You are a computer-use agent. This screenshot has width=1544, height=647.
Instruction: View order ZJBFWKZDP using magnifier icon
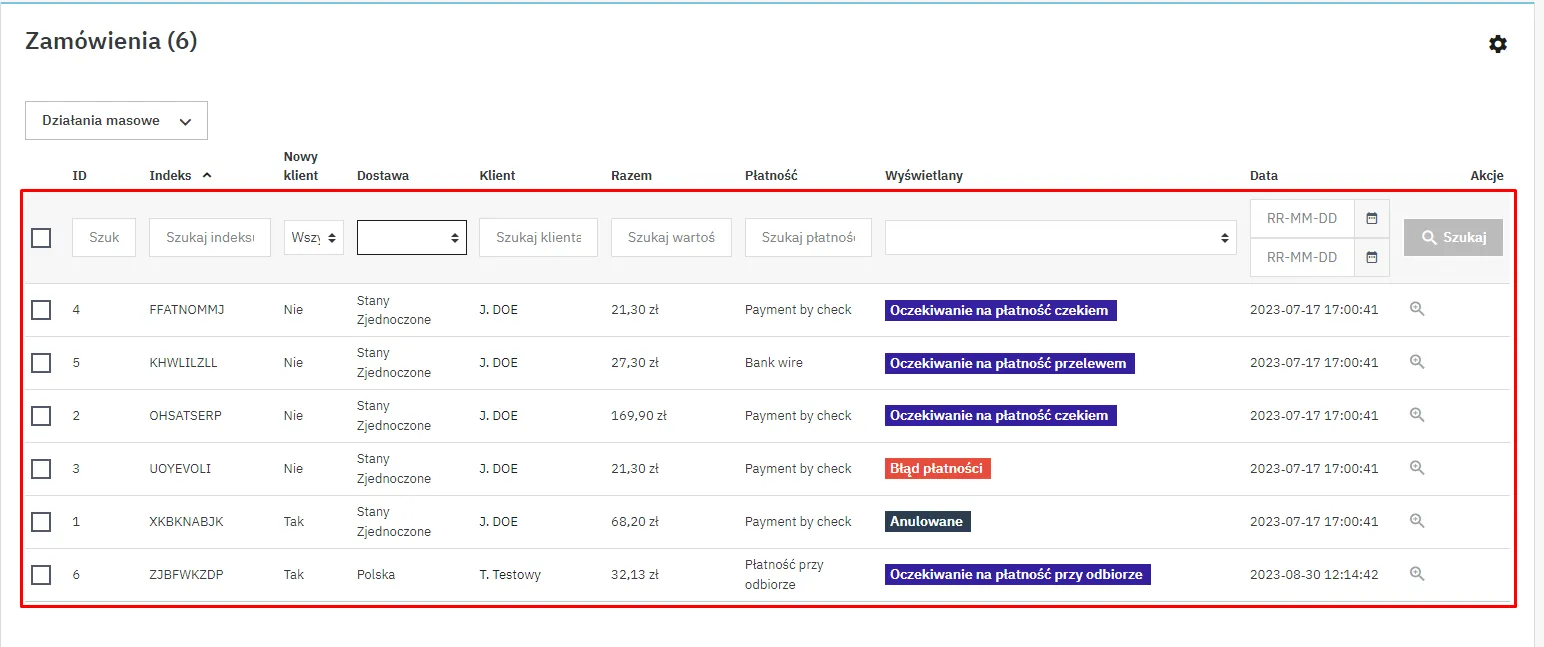click(x=1416, y=574)
